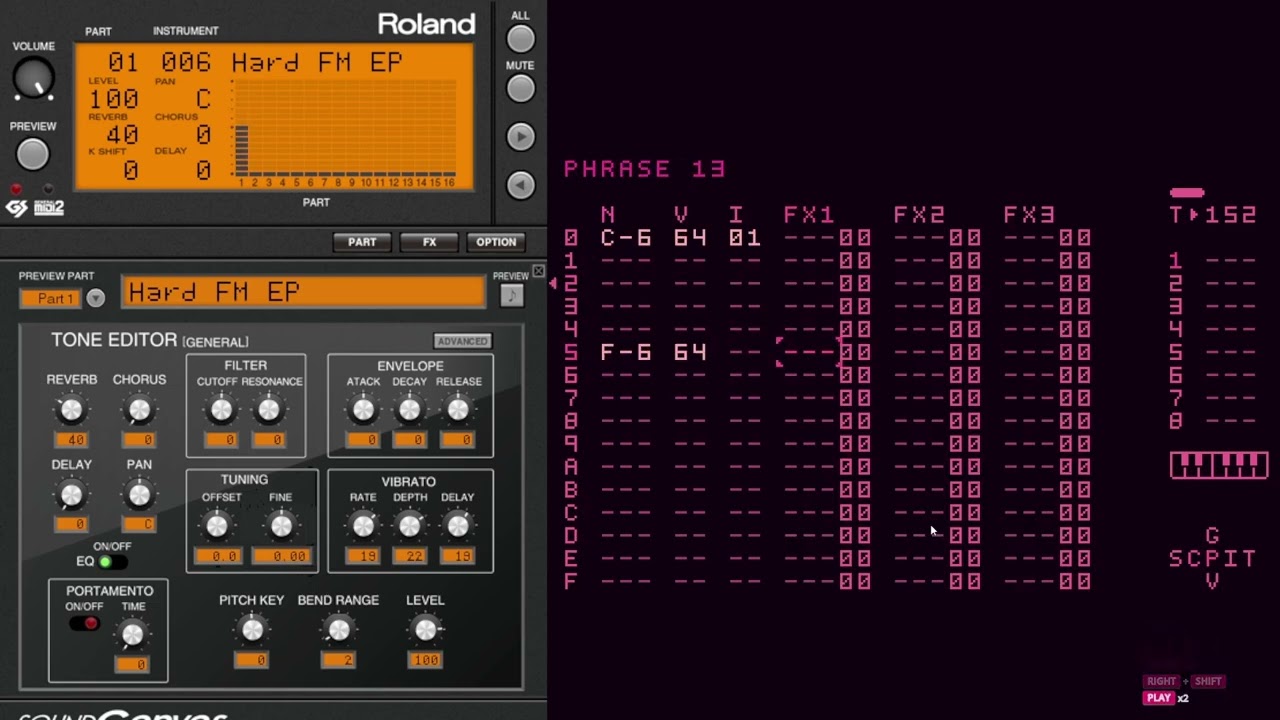Click part number 01 on display
Viewport: 1280px width, 720px height.
122,63
